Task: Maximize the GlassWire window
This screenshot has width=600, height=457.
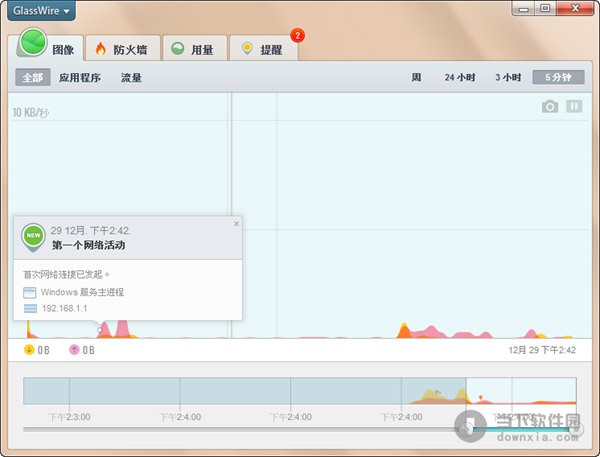Action: [x=545, y=8]
